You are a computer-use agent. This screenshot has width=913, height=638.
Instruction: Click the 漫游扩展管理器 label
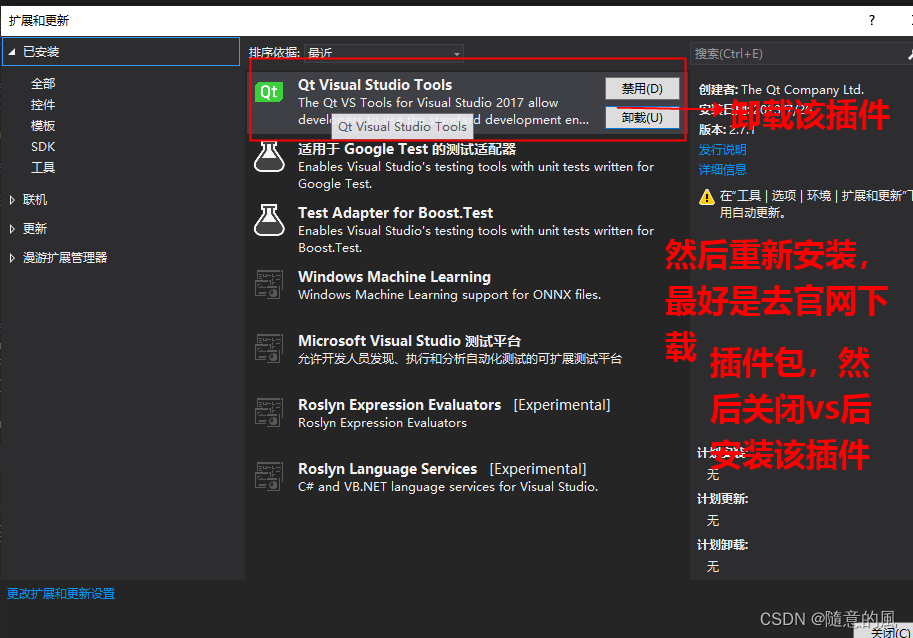click(x=65, y=258)
